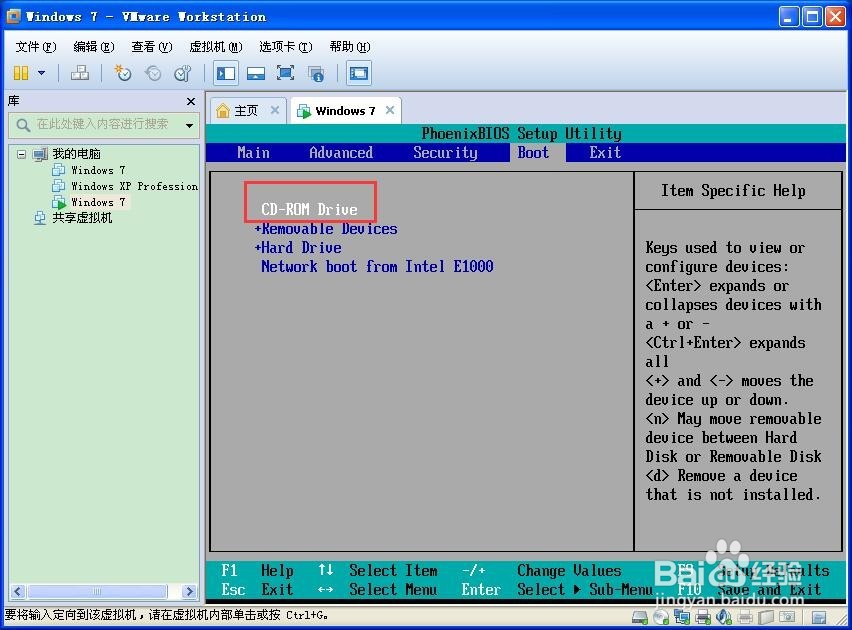
Task: Click the greyed USB device status icon
Action: [766, 617]
